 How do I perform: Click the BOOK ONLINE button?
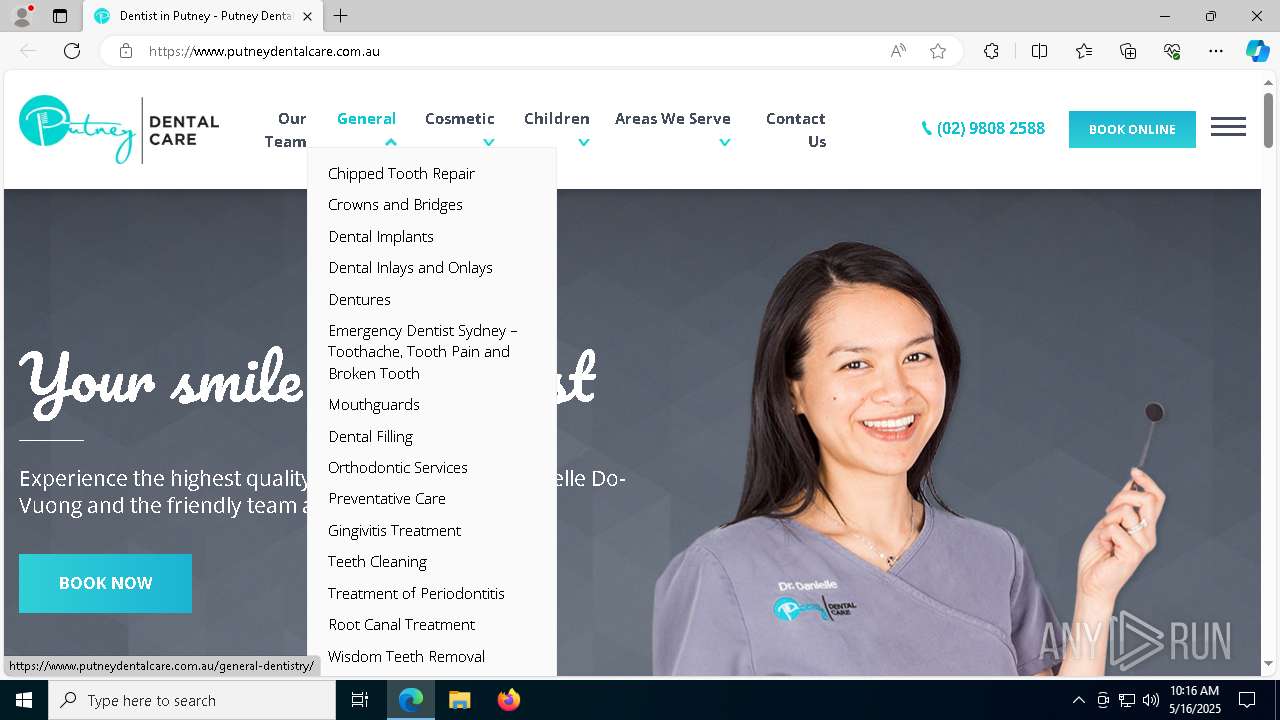1132,129
